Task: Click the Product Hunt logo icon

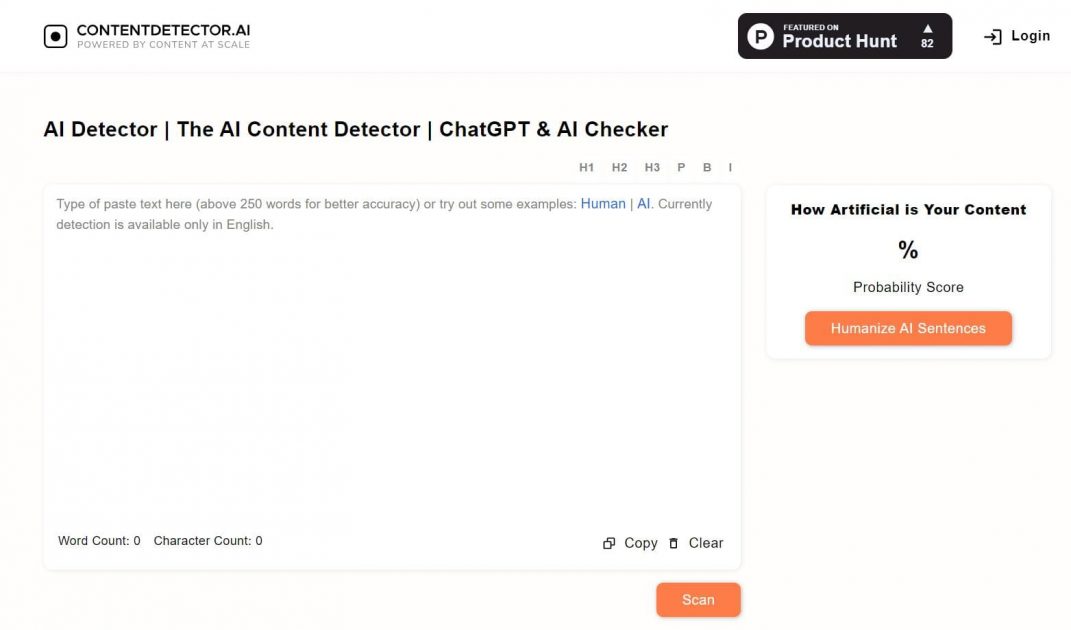Action: 760,36
